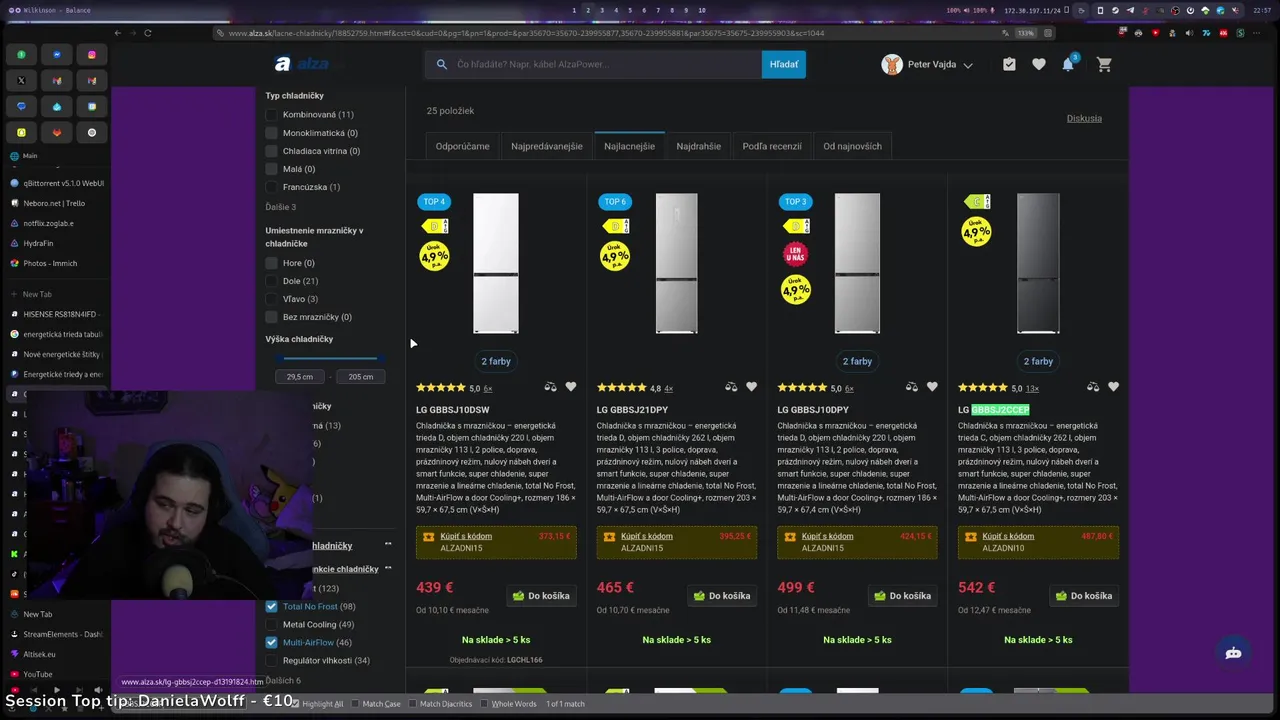Screen dimensions: 1280x720
Task: Check the Kombinovaná (11) filter
Action: [x=271, y=115]
